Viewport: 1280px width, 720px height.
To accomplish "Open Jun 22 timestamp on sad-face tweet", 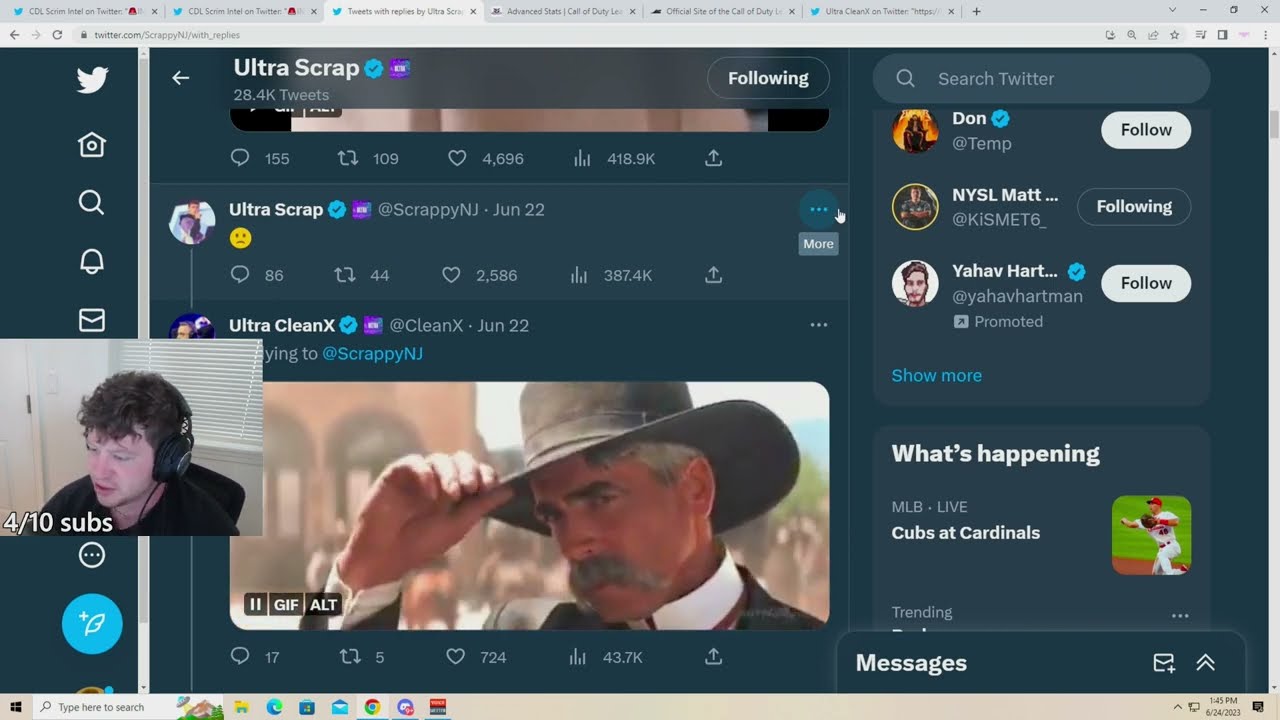I will click(x=519, y=209).
